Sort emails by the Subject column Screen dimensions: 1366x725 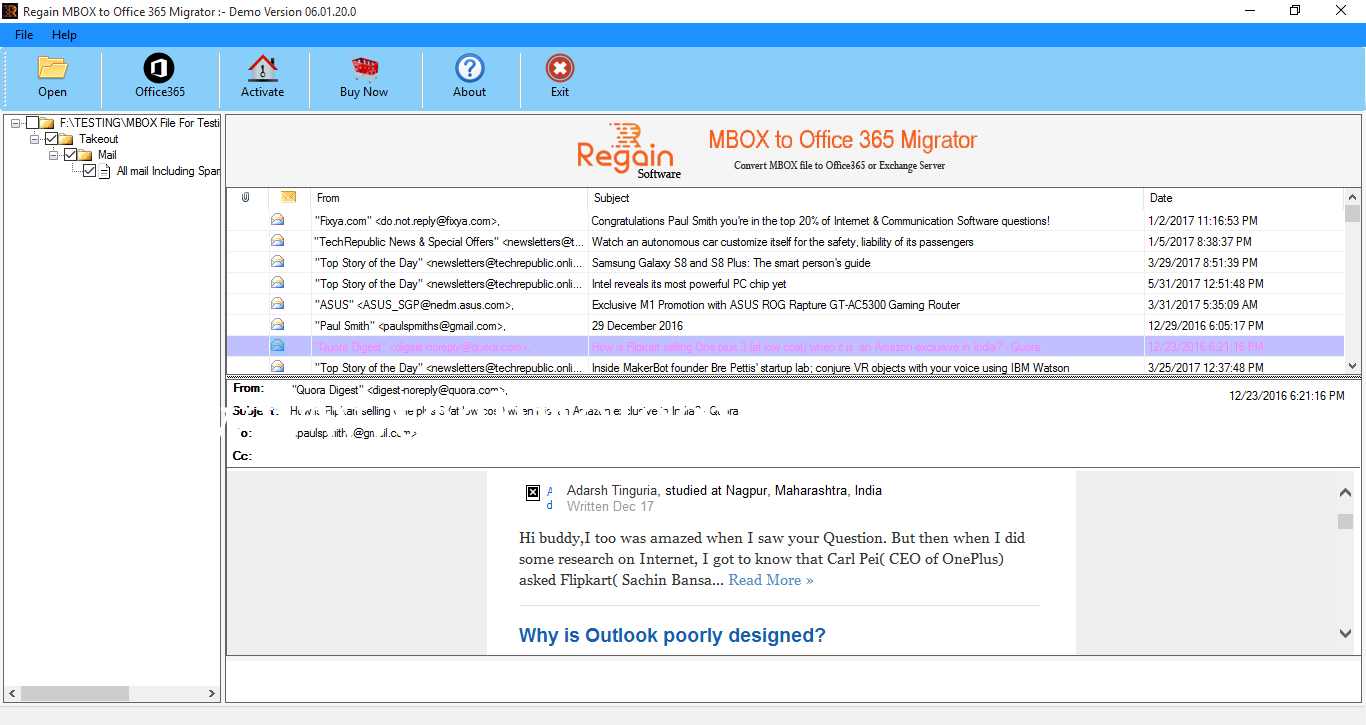(x=866, y=198)
